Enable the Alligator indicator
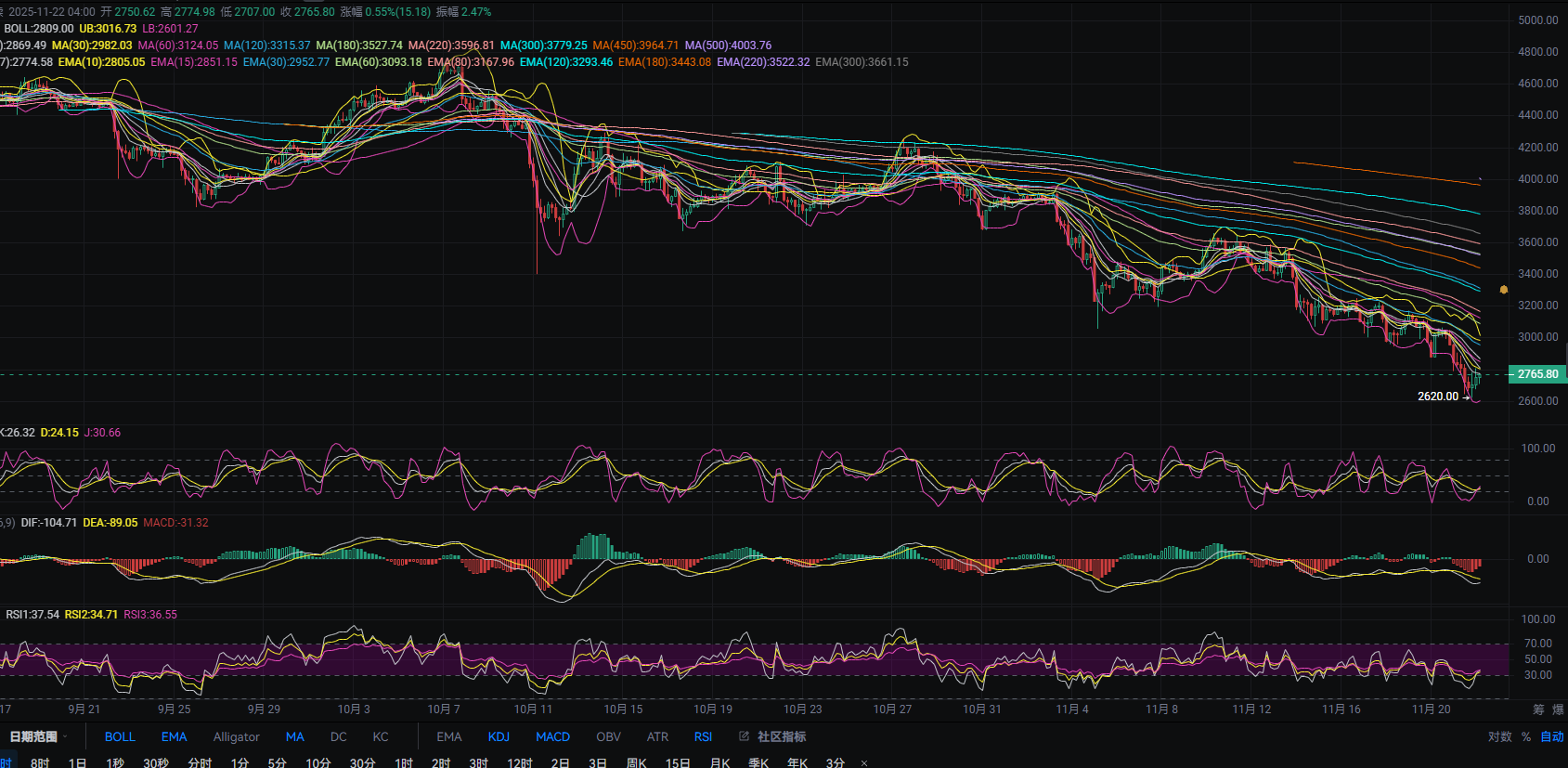 [236, 736]
